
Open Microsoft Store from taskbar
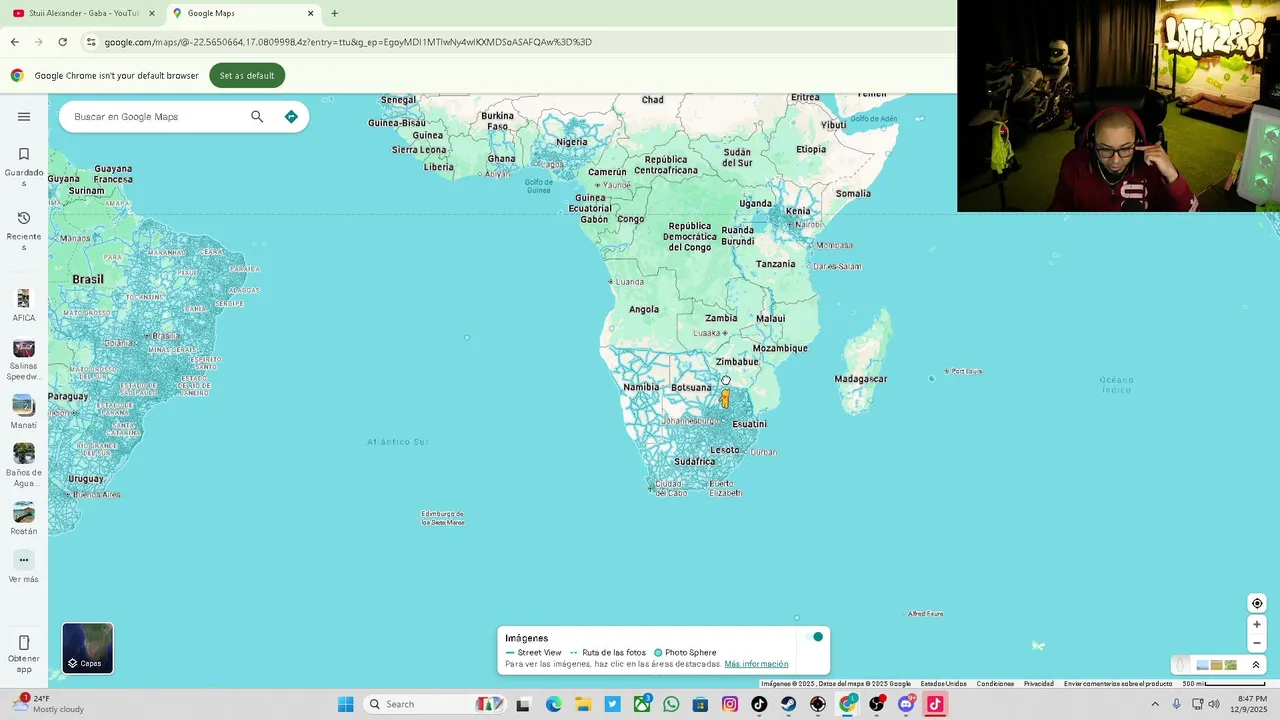coord(700,704)
